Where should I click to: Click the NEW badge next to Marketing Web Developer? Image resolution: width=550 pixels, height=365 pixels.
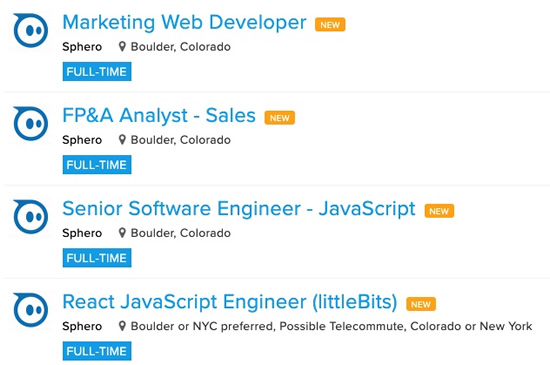click(x=330, y=25)
